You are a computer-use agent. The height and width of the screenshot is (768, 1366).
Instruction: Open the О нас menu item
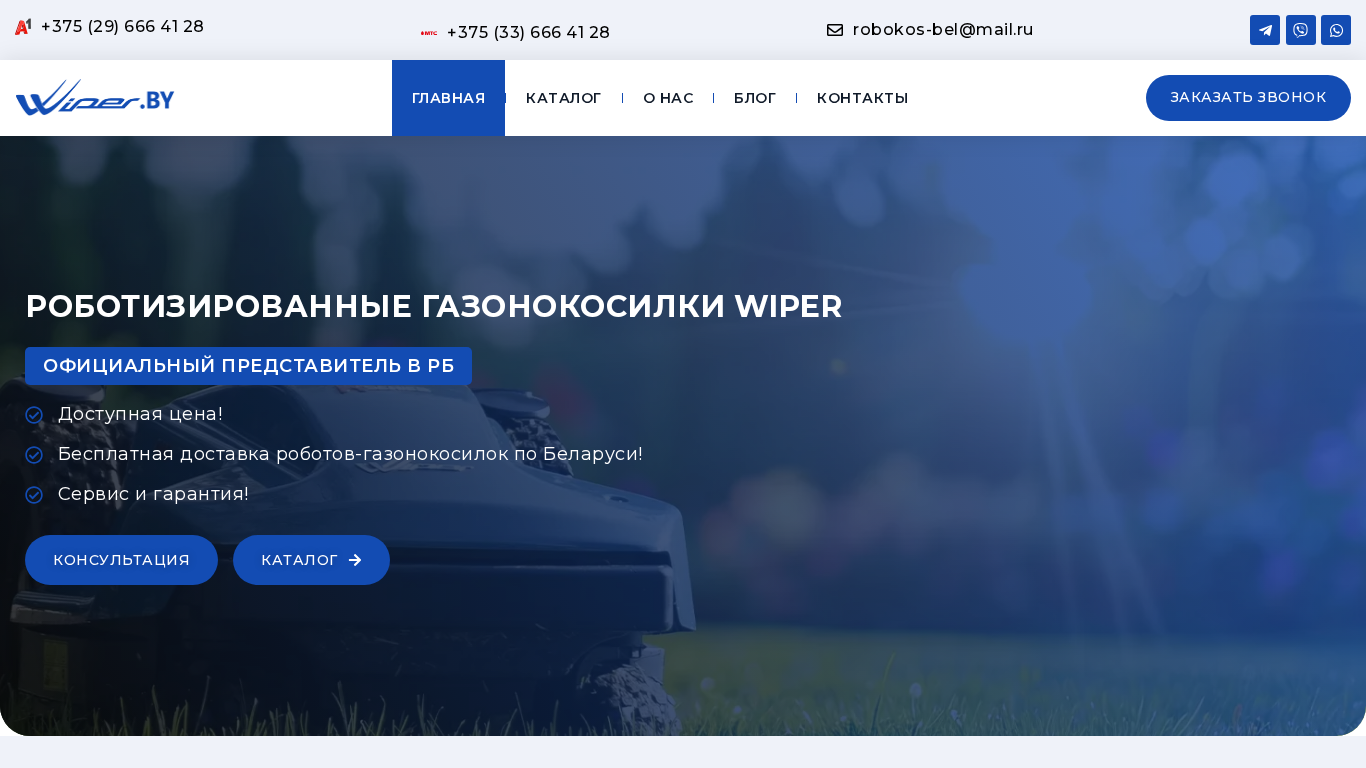(x=668, y=98)
